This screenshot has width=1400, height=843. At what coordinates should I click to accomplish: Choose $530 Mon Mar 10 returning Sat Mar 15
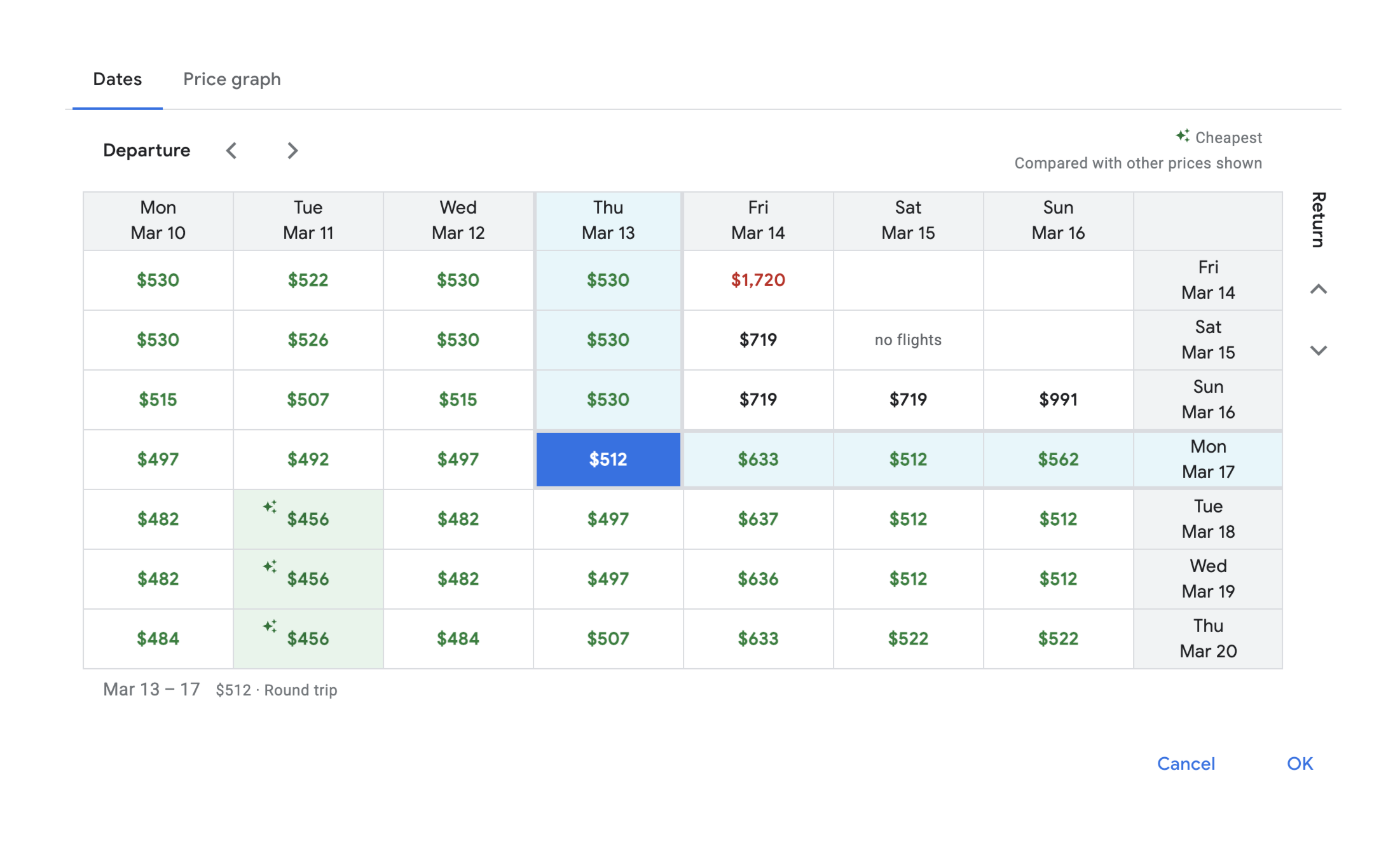pos(158,340)
